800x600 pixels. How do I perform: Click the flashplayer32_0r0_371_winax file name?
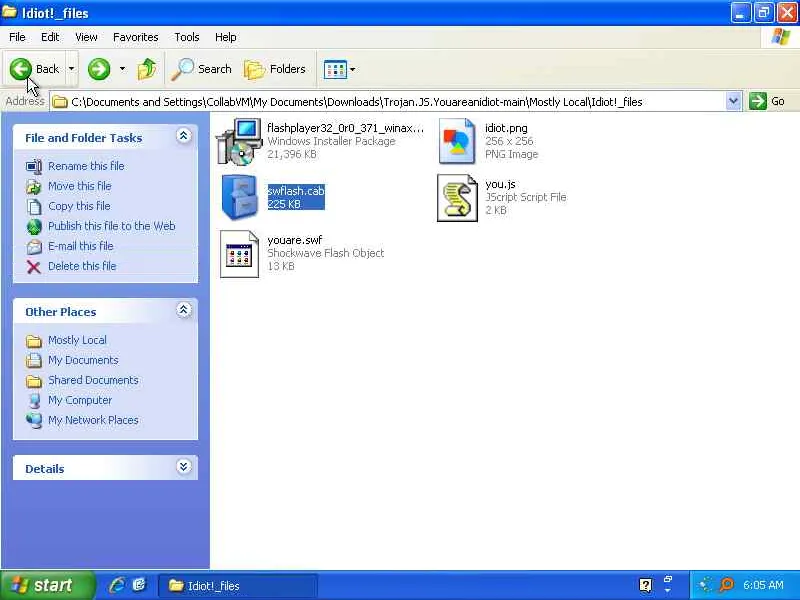[x=345, y=128]
